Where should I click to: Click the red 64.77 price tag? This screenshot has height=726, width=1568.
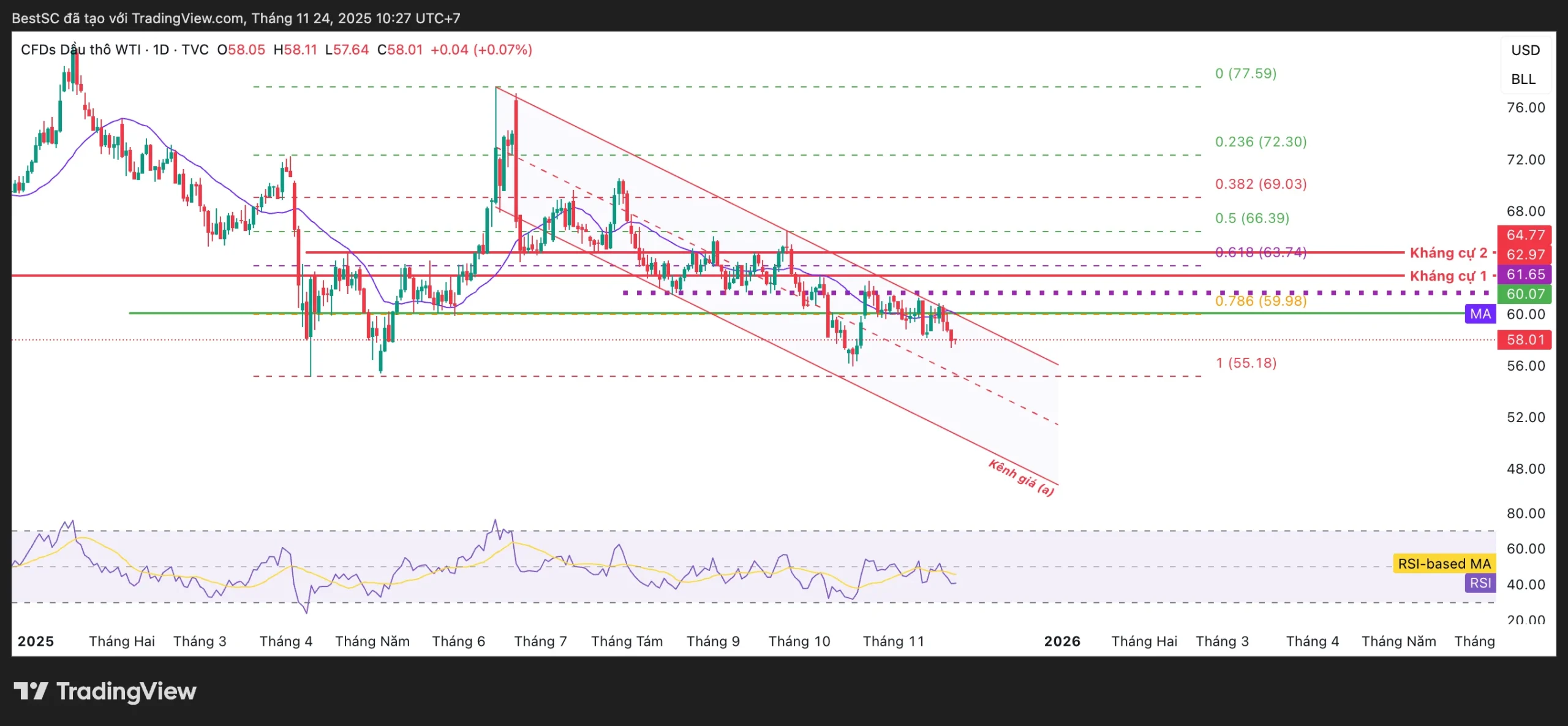(x=1525, y=235)
